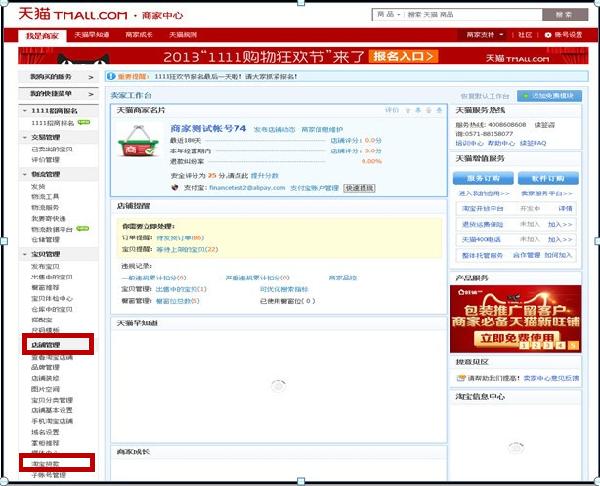Image resolution: width=600 pixels, height=486 pixels.
Task: Open 淘宝贷款 in sidebar
Action: coord(45,463)
